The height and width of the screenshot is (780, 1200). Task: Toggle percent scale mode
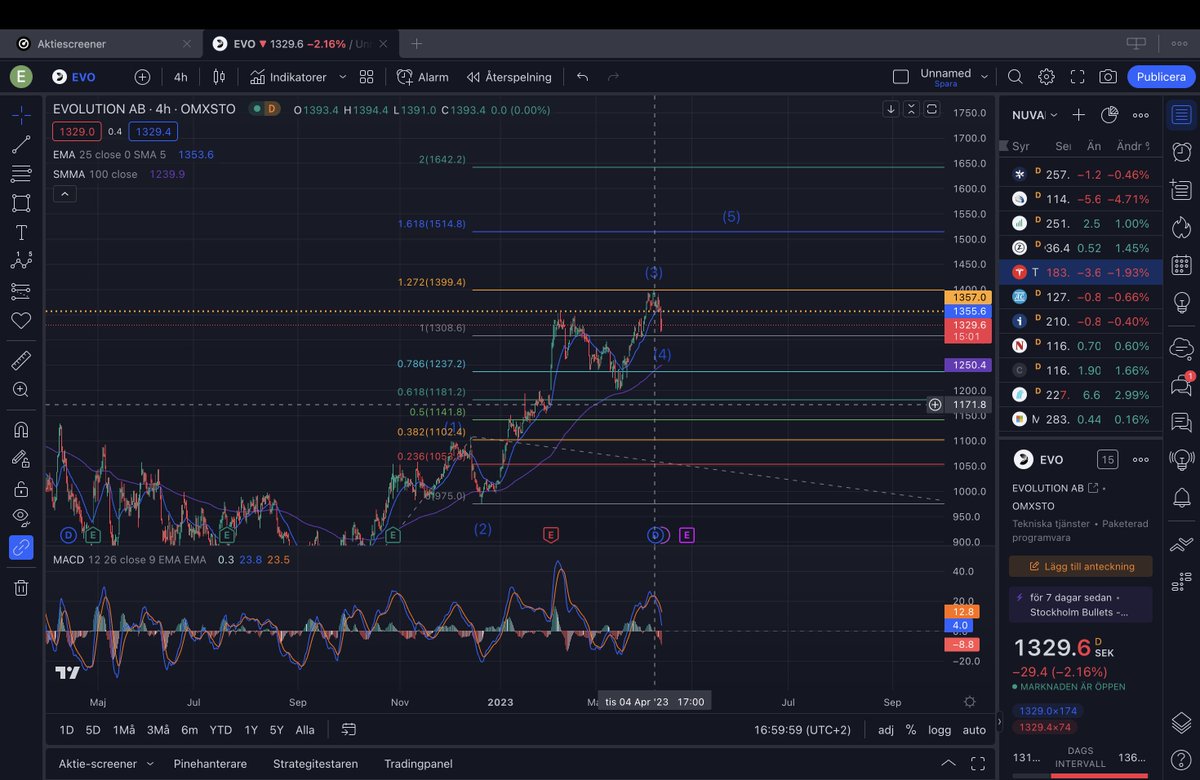pos(910,730)
